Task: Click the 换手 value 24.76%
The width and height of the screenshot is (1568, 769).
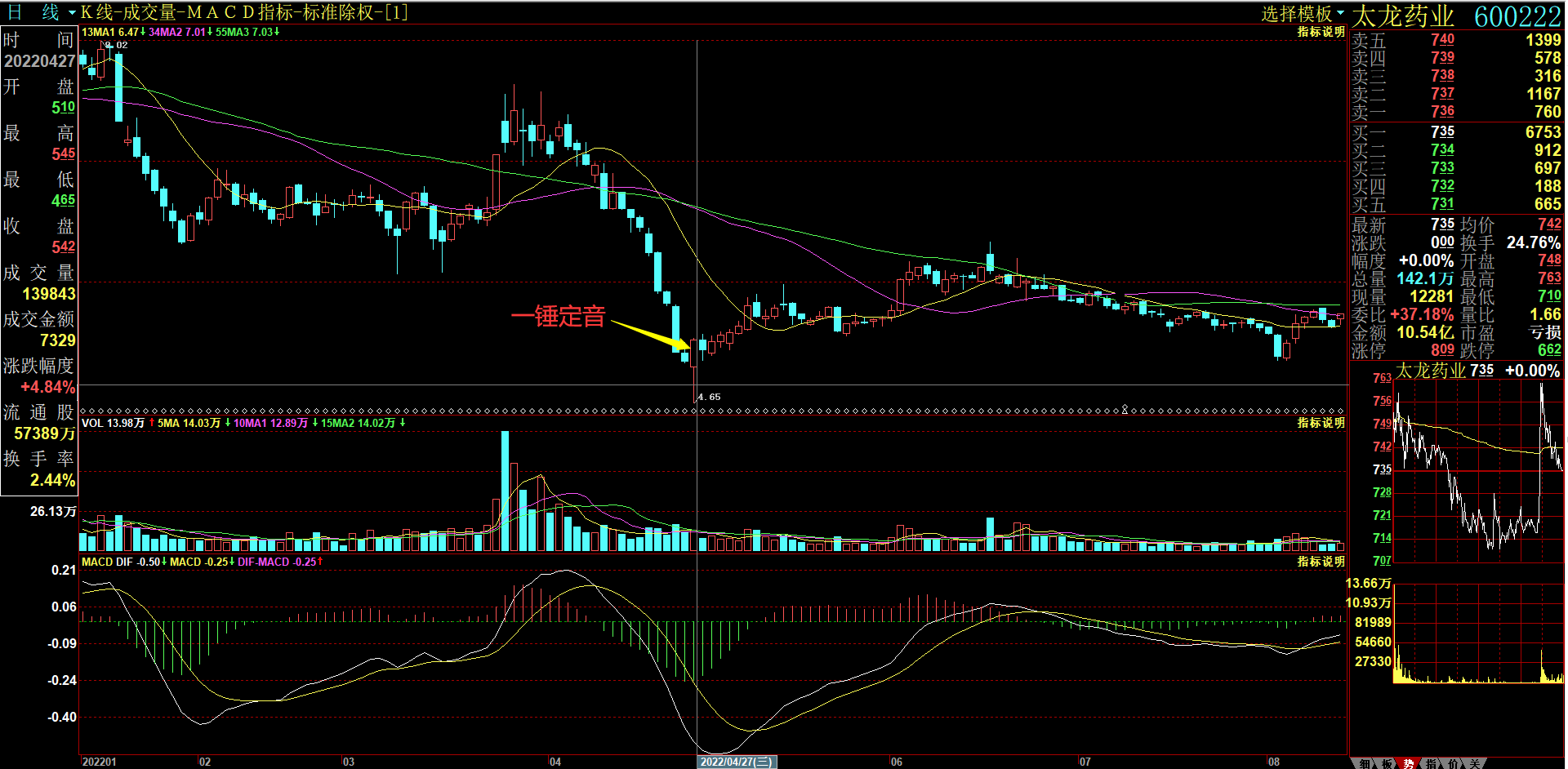Action: [1534, 242]
